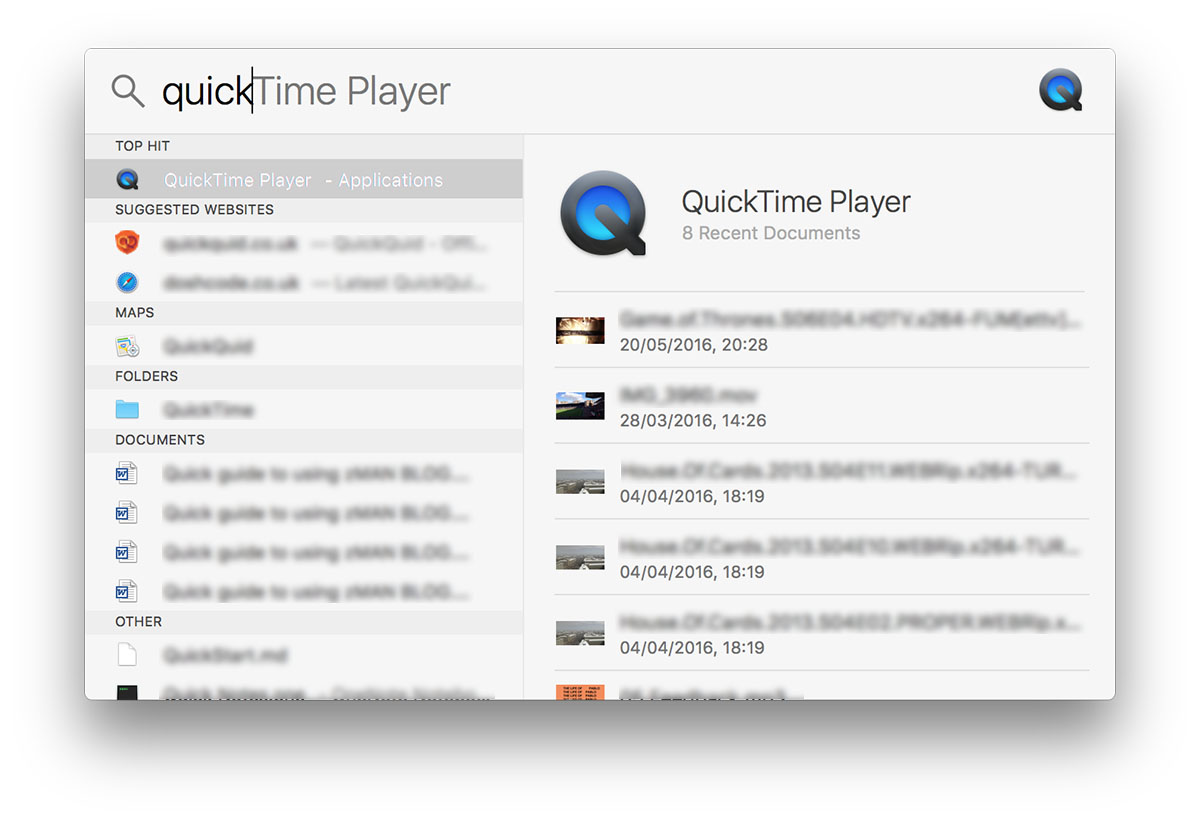This screenshot has width=1200, height=821.
Task: Click the date 28/03/2016, 14:26
Action: coord(693,421)
